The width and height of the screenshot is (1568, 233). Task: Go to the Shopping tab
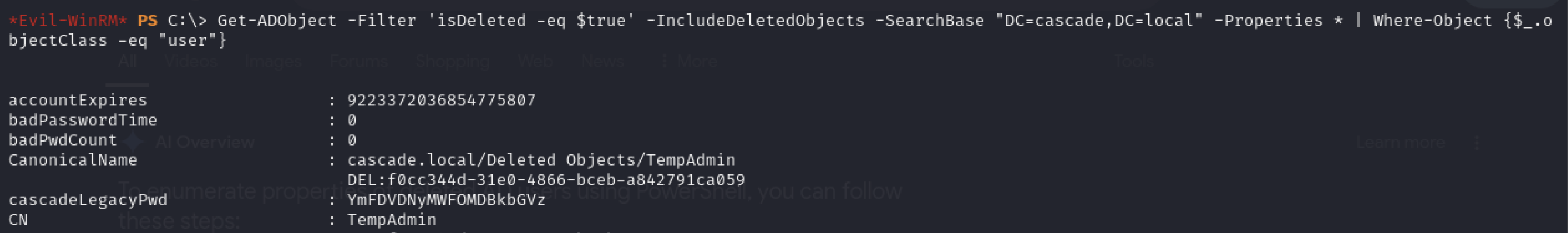coord(452,61)
